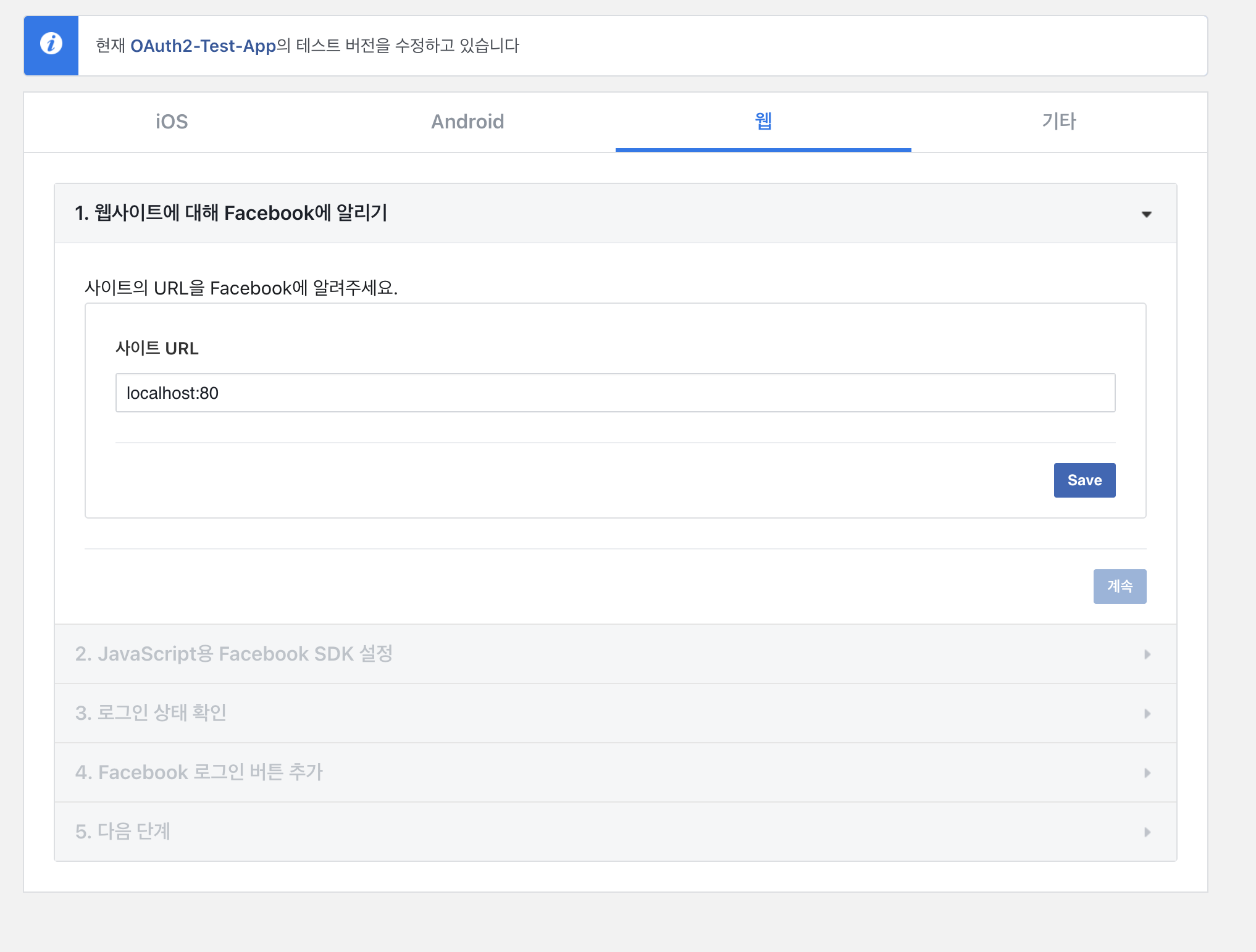Expand the Facebook 로그인 버튼 추가 arrow
The width and height of the screenshot is (1256, 952).
point(1147,773)
